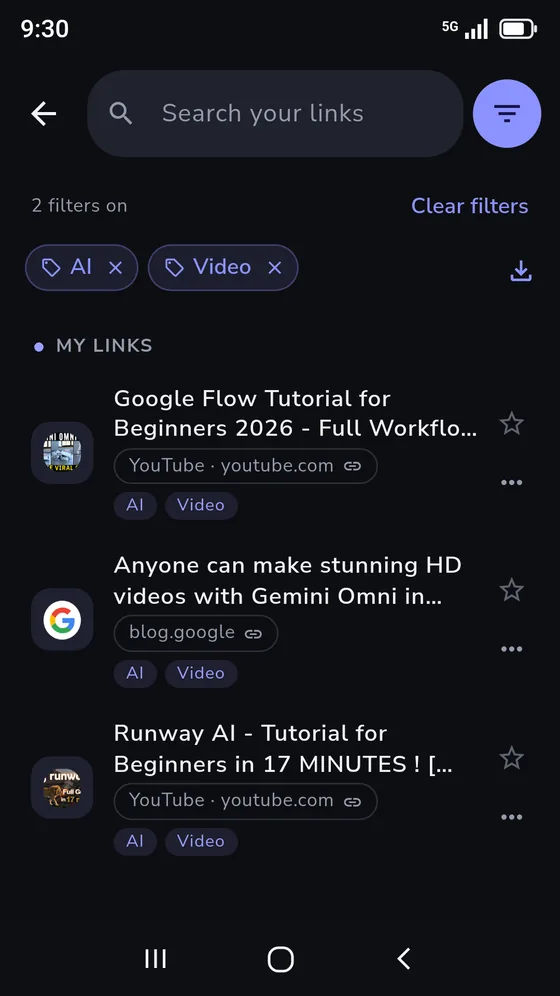The width and height of the screenshot is (560, 996).
Task: Star the Google Flow Tutorial link
Action: (x=511, y=423)
